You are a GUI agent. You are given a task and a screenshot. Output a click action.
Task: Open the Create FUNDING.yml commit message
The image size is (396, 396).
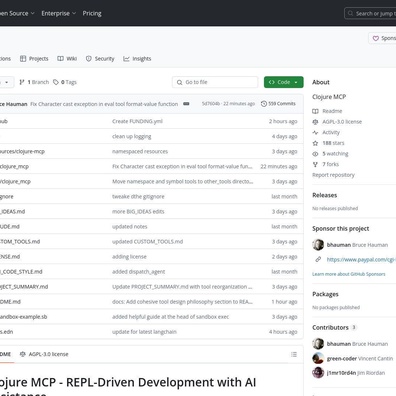[137, 121]
